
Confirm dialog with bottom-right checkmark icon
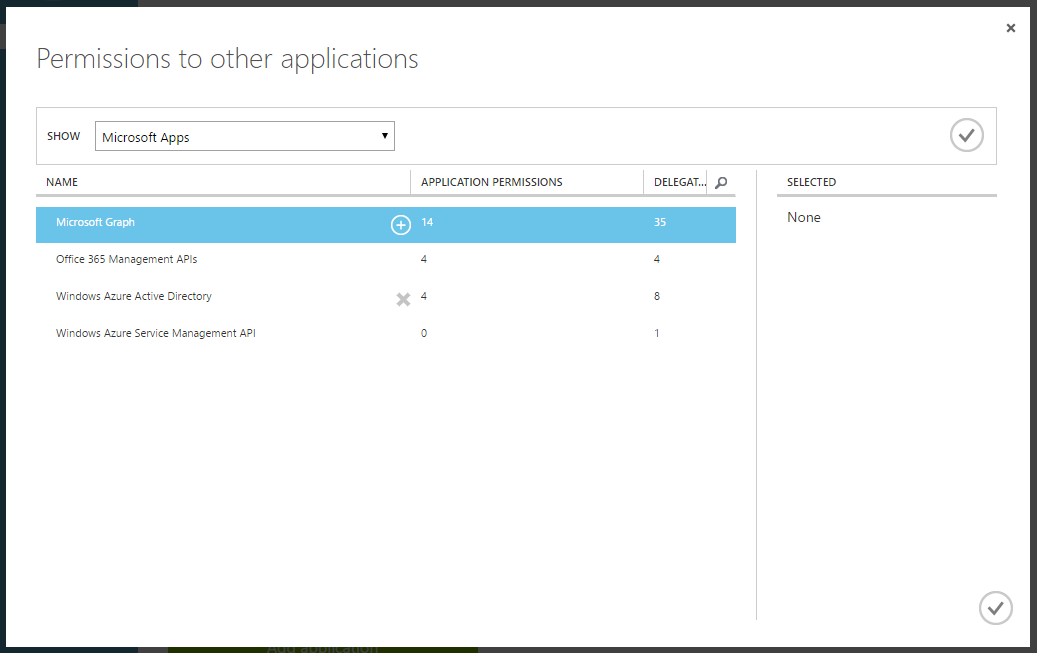pyautogui.click(x=995, y=607)
